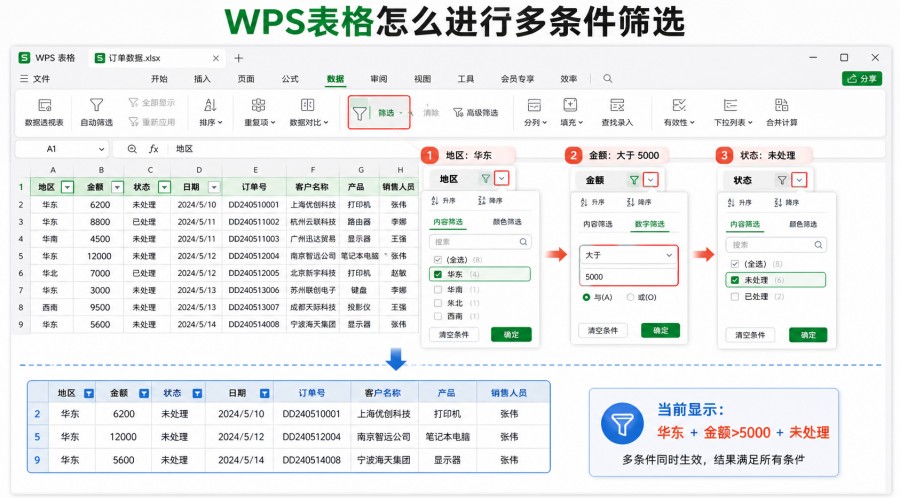Switch to the 插入 ribbon tab
The height and width of the screenshot is (498, 900).
click(202, 79)
